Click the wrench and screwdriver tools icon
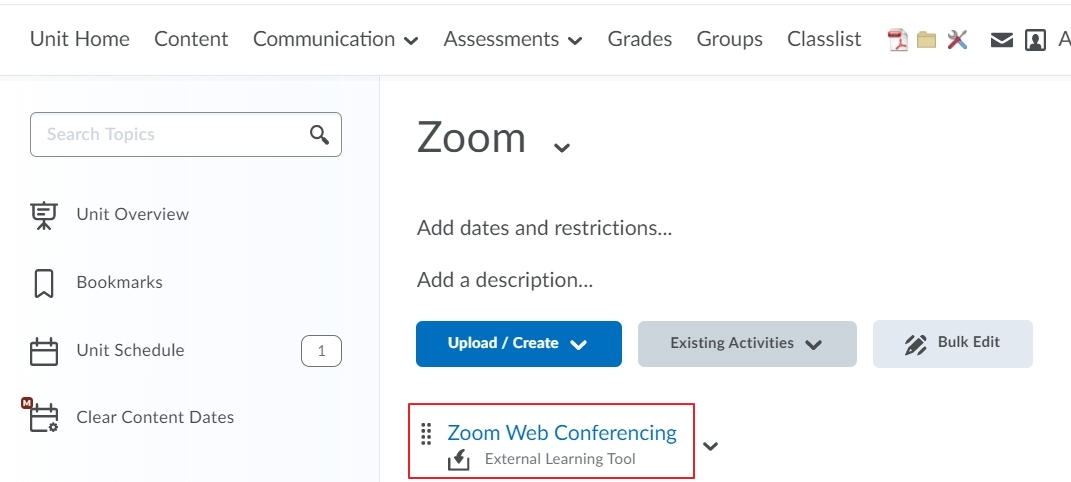 [x=958, y=40]
